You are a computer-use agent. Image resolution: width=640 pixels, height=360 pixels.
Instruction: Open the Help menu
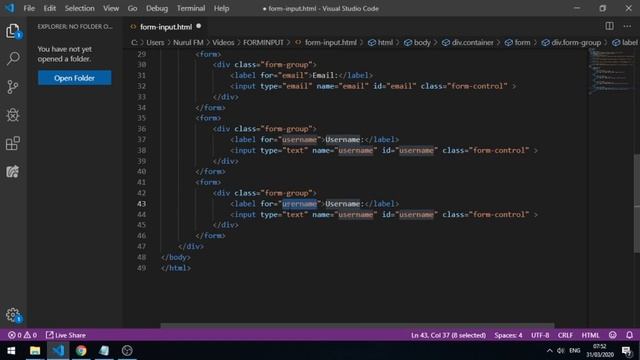coord(221,8)
